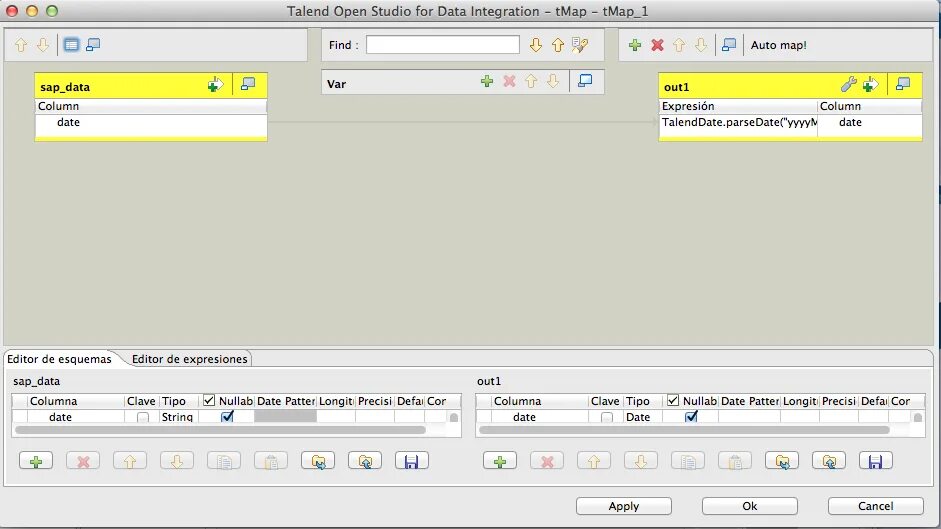Image resolution: width=941 pixels, height=529 pixels.
Task: Switch to Editor de expresiones tab
Action: (x=189, y=359)
